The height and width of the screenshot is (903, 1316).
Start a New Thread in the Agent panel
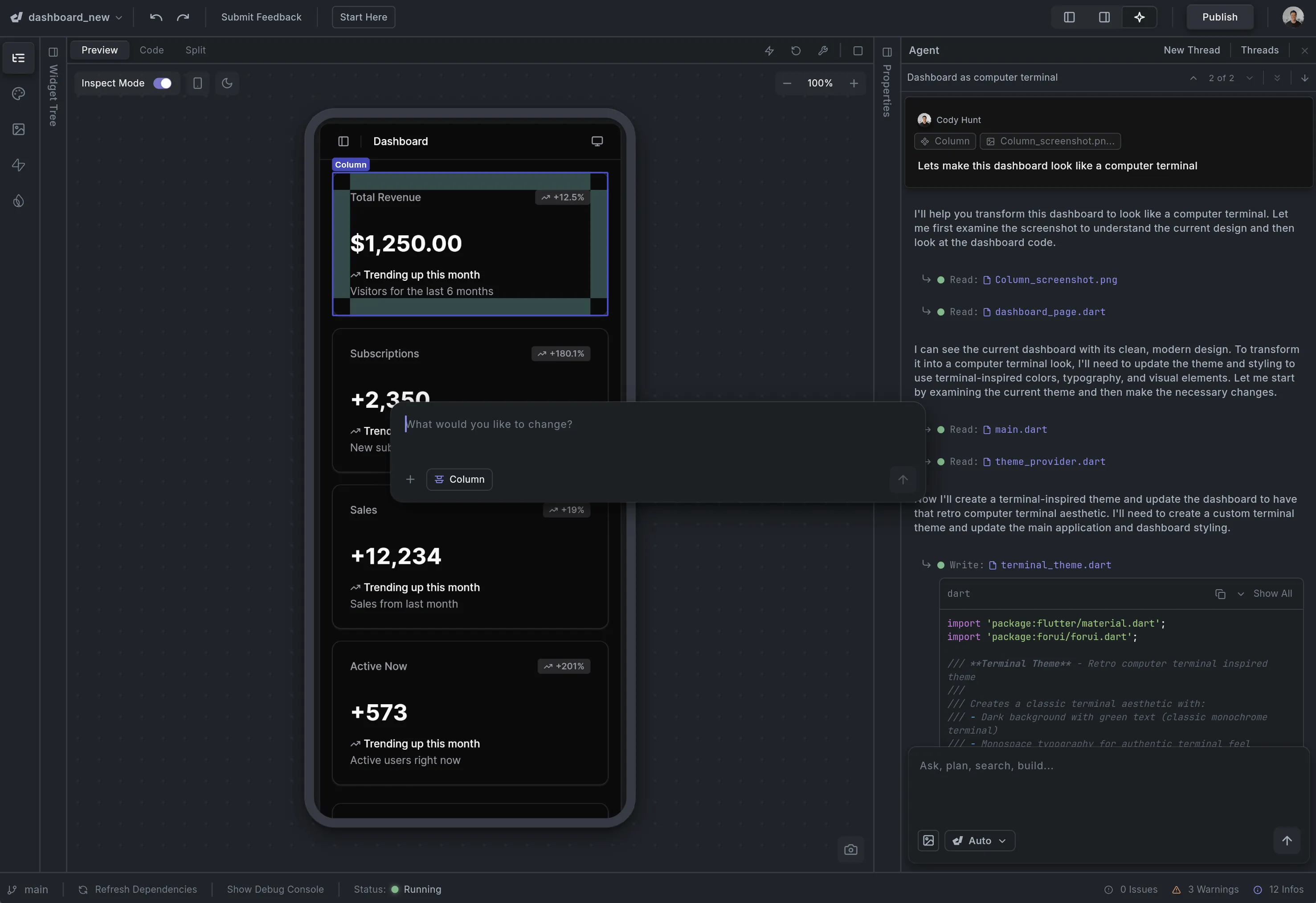pyautogui.click(x=1192, y=50)
